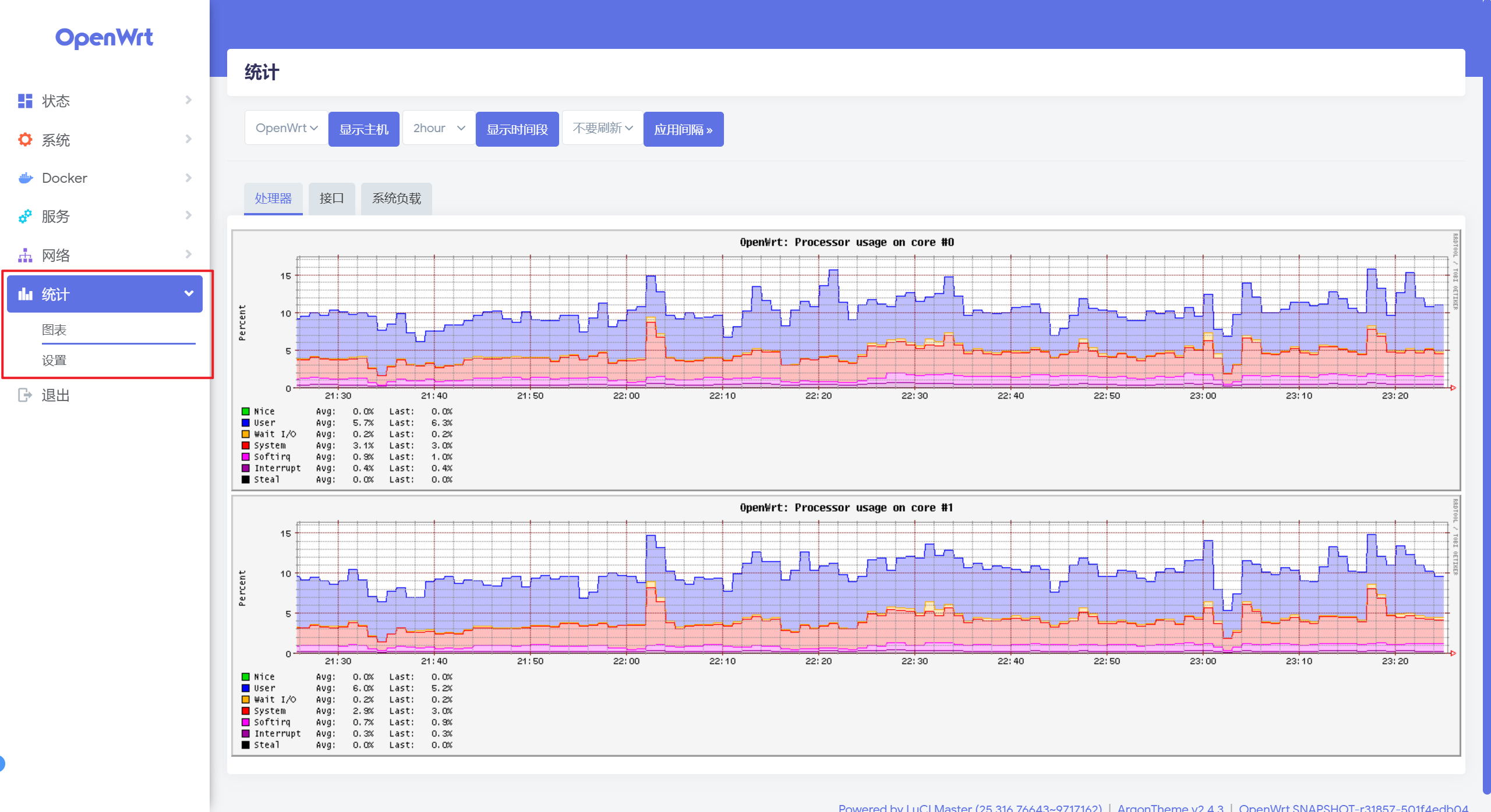Click the Docker whale icon
The width and height of the screenshot is (1491, 812).
[25, 178]
